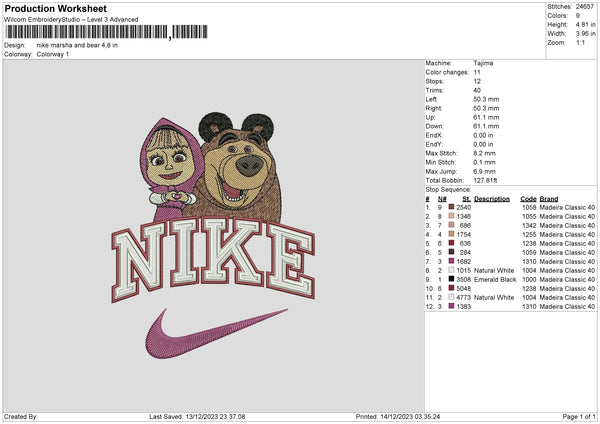Click the Max Stitch value 8.2 mm
The height and width of the screenshot is (424, 600).
point(484,153)
